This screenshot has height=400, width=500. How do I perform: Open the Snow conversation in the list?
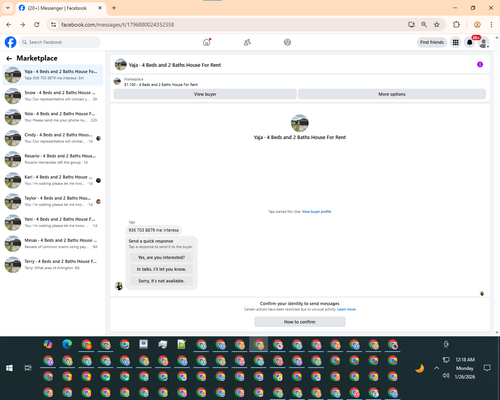[x=53, y=96]
